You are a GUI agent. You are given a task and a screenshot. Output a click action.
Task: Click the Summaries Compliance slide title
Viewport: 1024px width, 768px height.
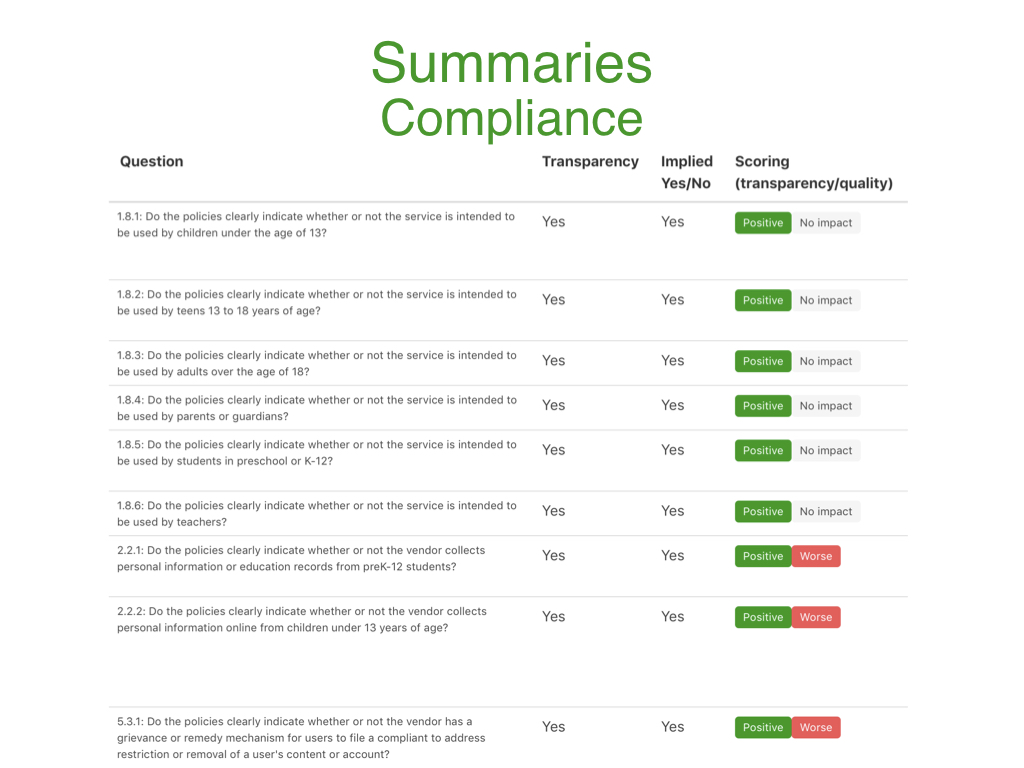pos(511,90)
